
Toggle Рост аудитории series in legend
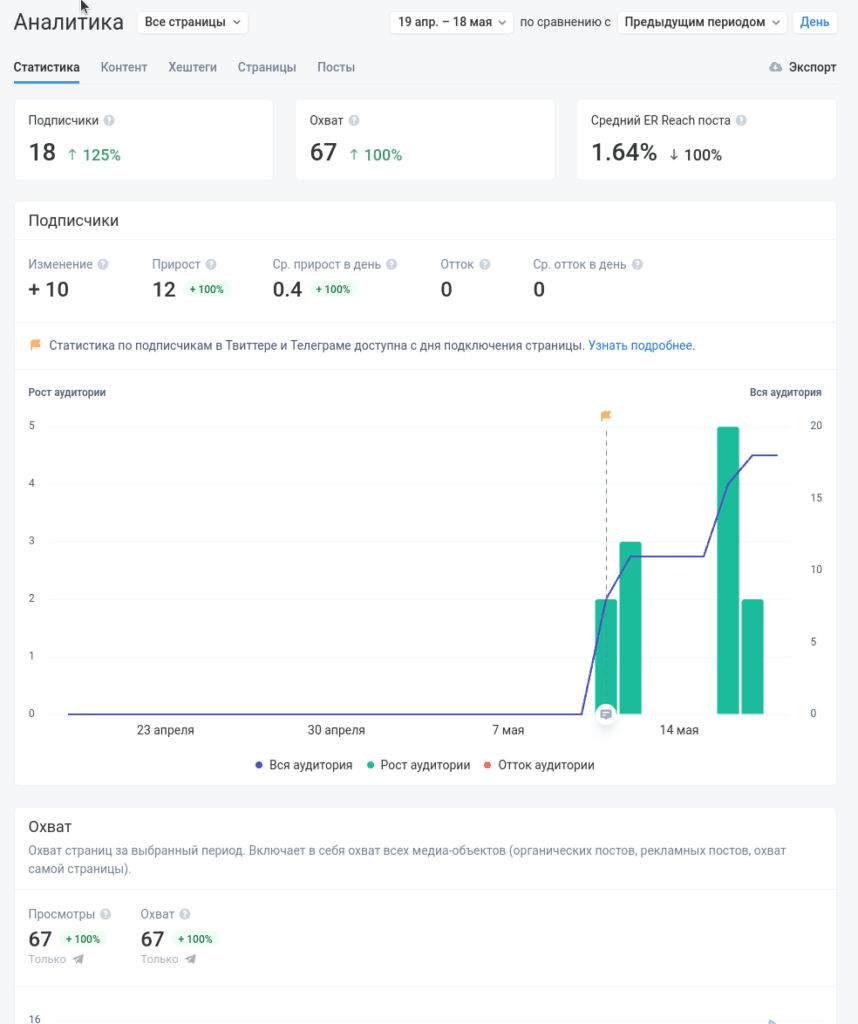click(419, 765)
